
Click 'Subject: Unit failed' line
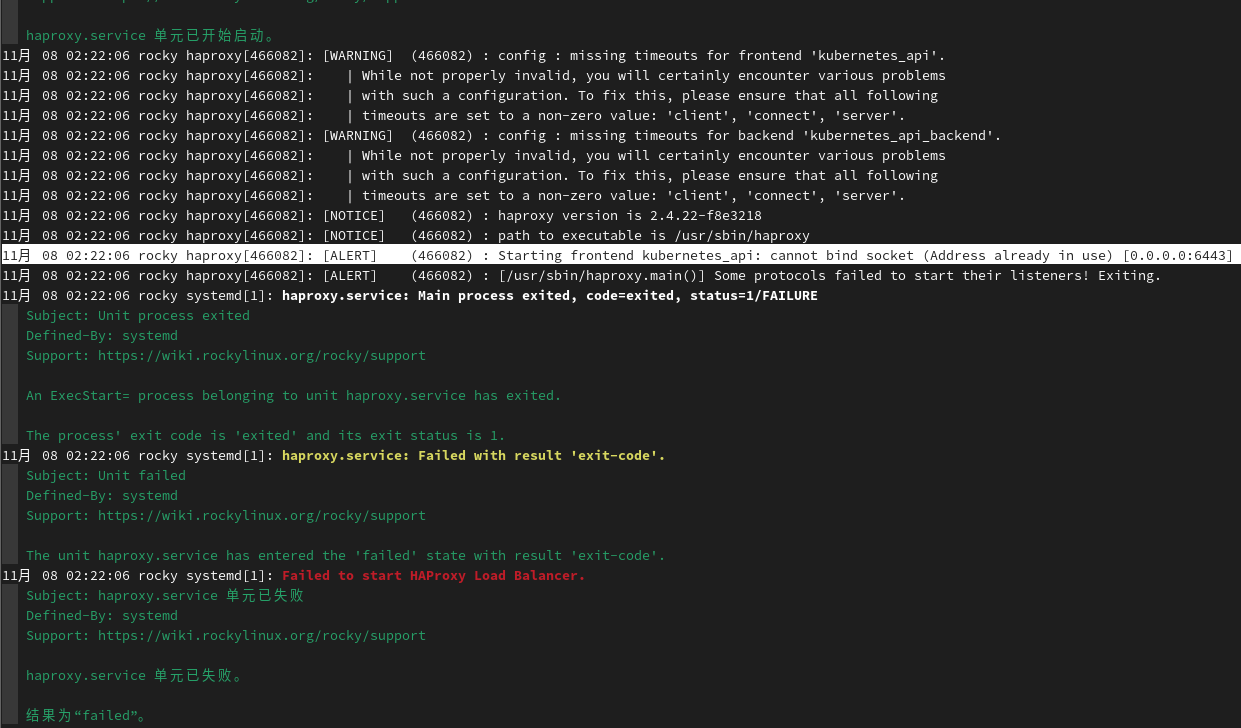106,475
